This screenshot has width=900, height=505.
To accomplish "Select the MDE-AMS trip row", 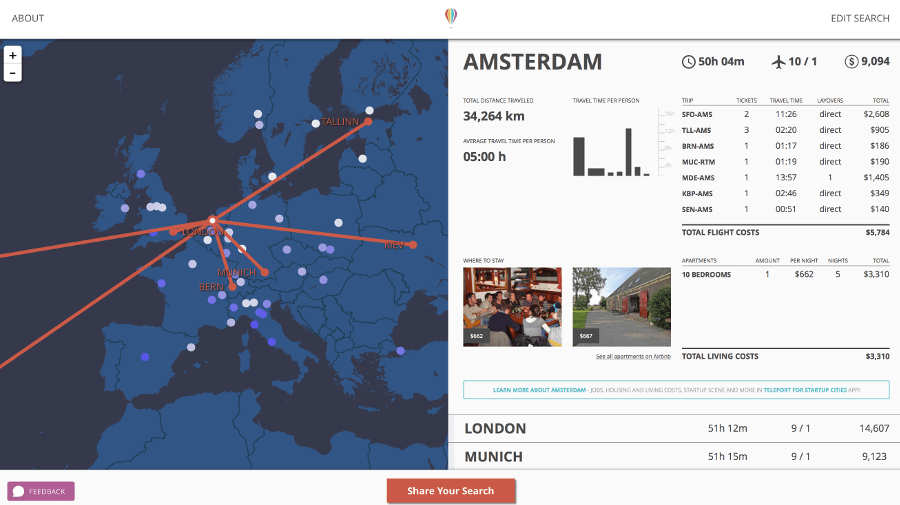I will (x=785, y=177).
